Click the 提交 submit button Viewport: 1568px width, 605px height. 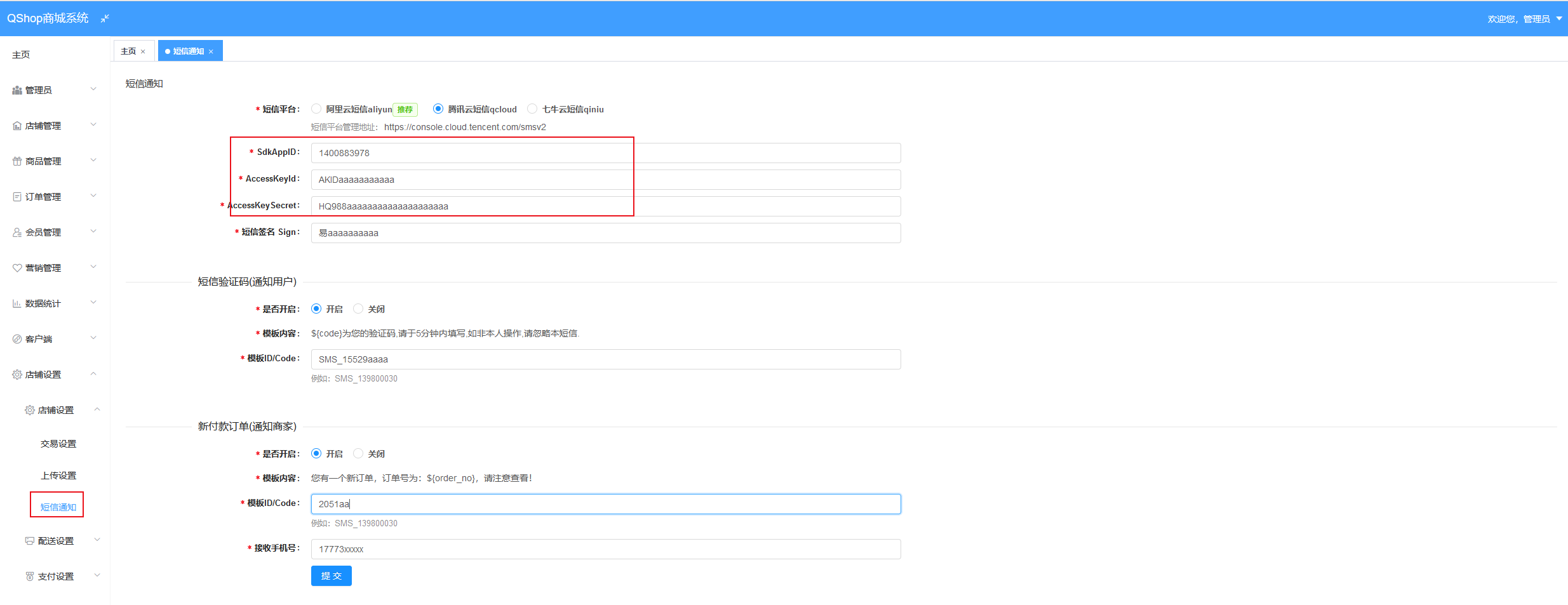(x=332, y=576)
